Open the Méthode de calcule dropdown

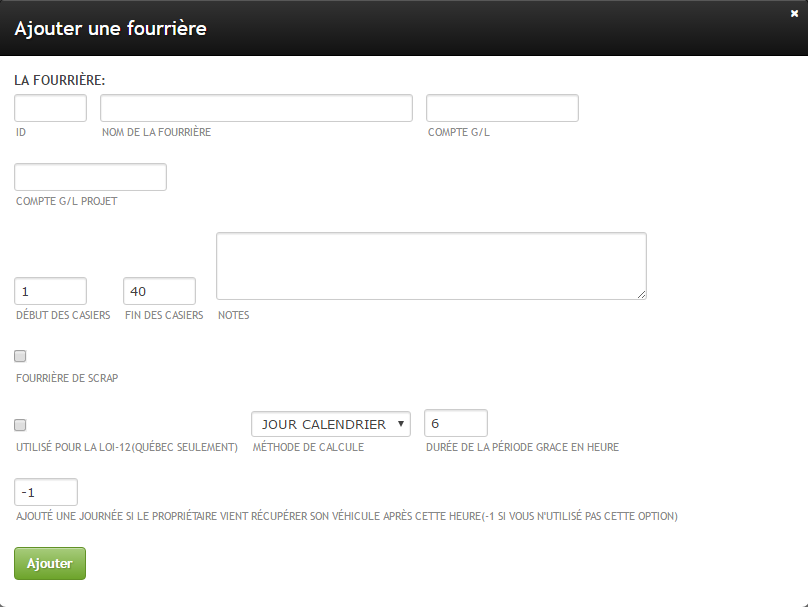[330, 424]
